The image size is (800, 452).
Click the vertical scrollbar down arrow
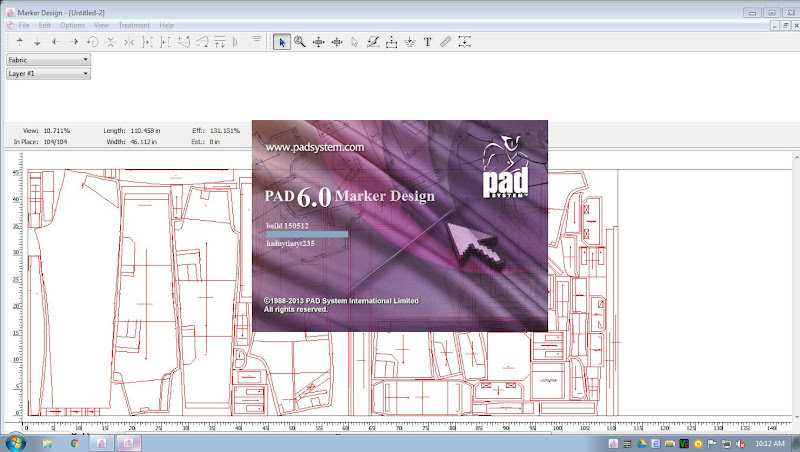coord(796,417)
